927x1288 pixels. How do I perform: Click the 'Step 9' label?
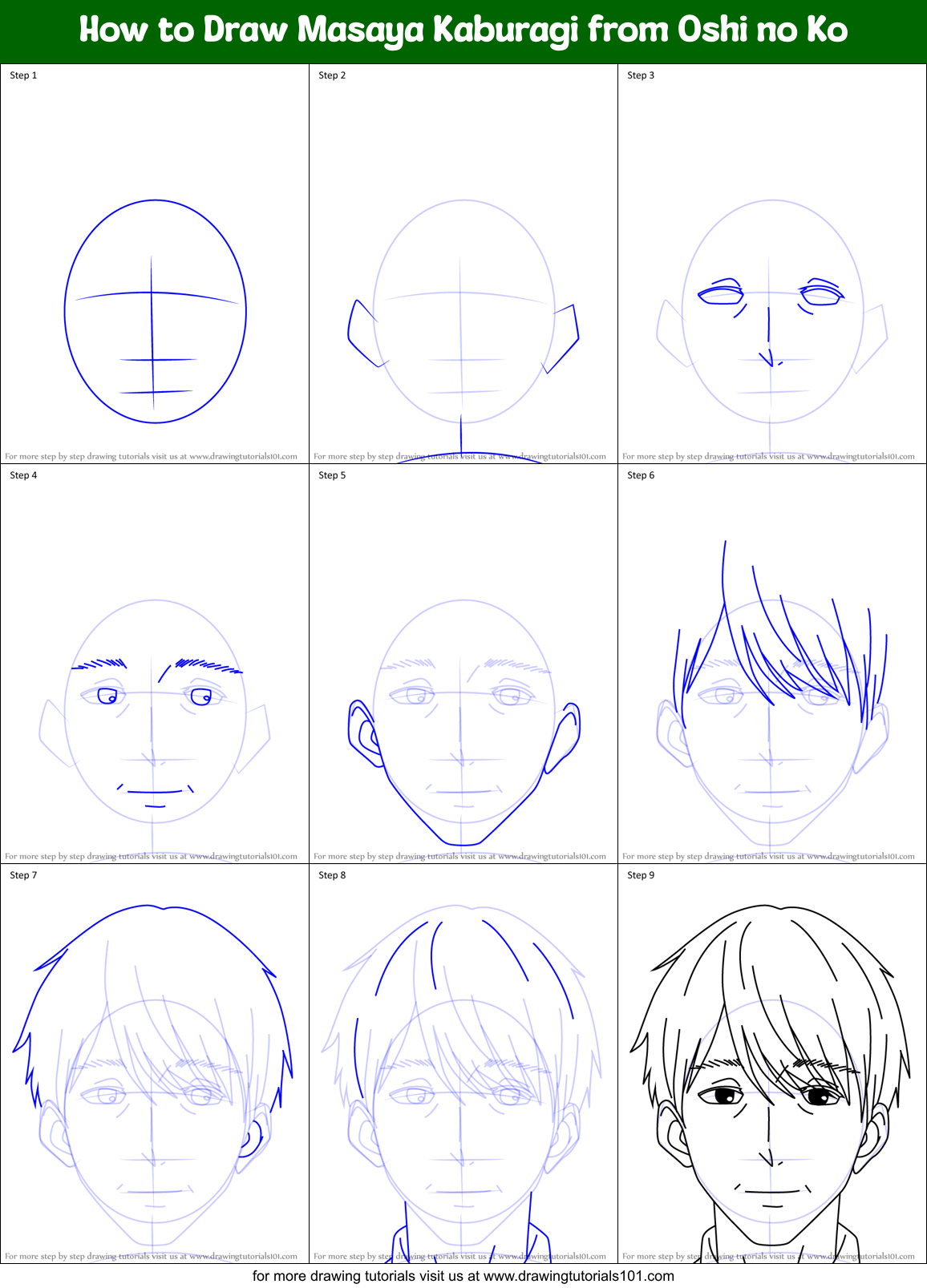[x=641, y=875]
